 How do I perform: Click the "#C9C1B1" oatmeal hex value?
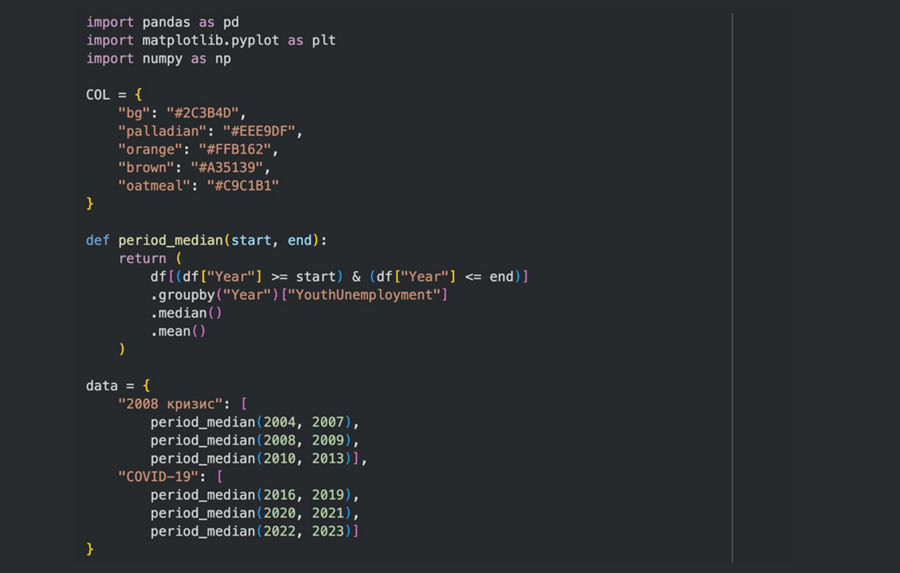(242, 185)
